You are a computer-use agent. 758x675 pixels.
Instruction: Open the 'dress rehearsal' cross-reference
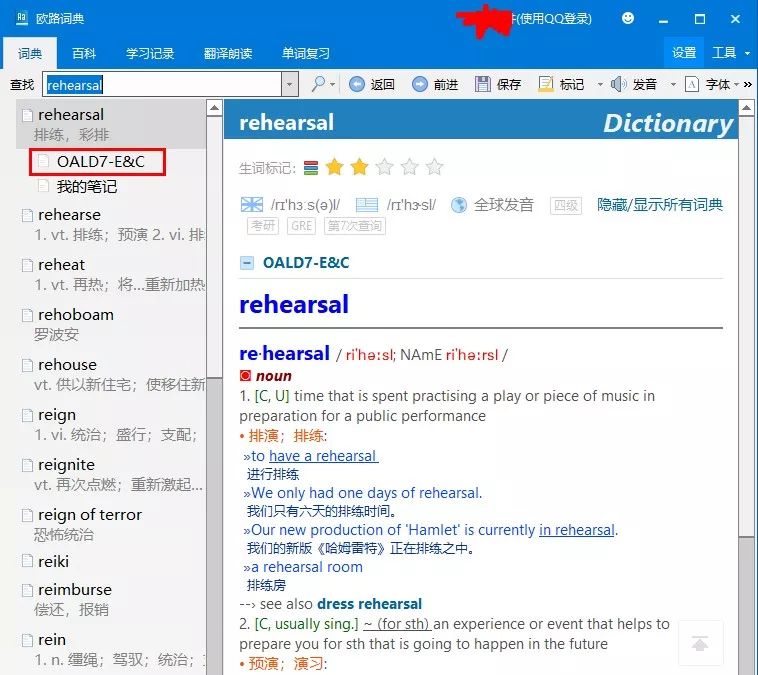click(x=369, y=604)
